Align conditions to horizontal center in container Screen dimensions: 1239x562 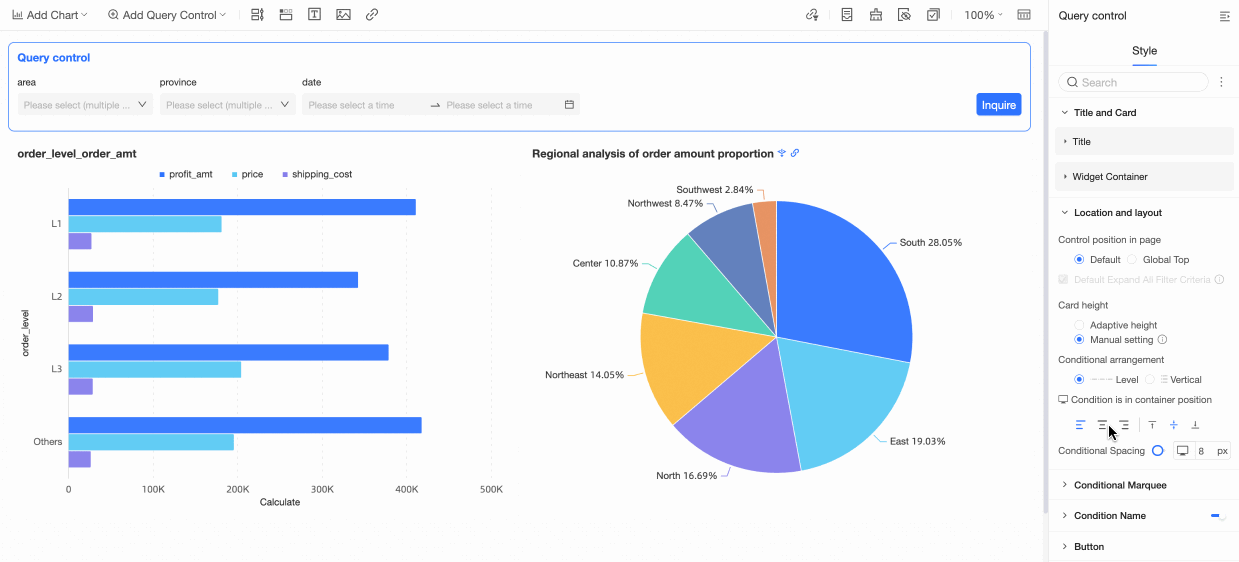click(x=1102, y=425)
